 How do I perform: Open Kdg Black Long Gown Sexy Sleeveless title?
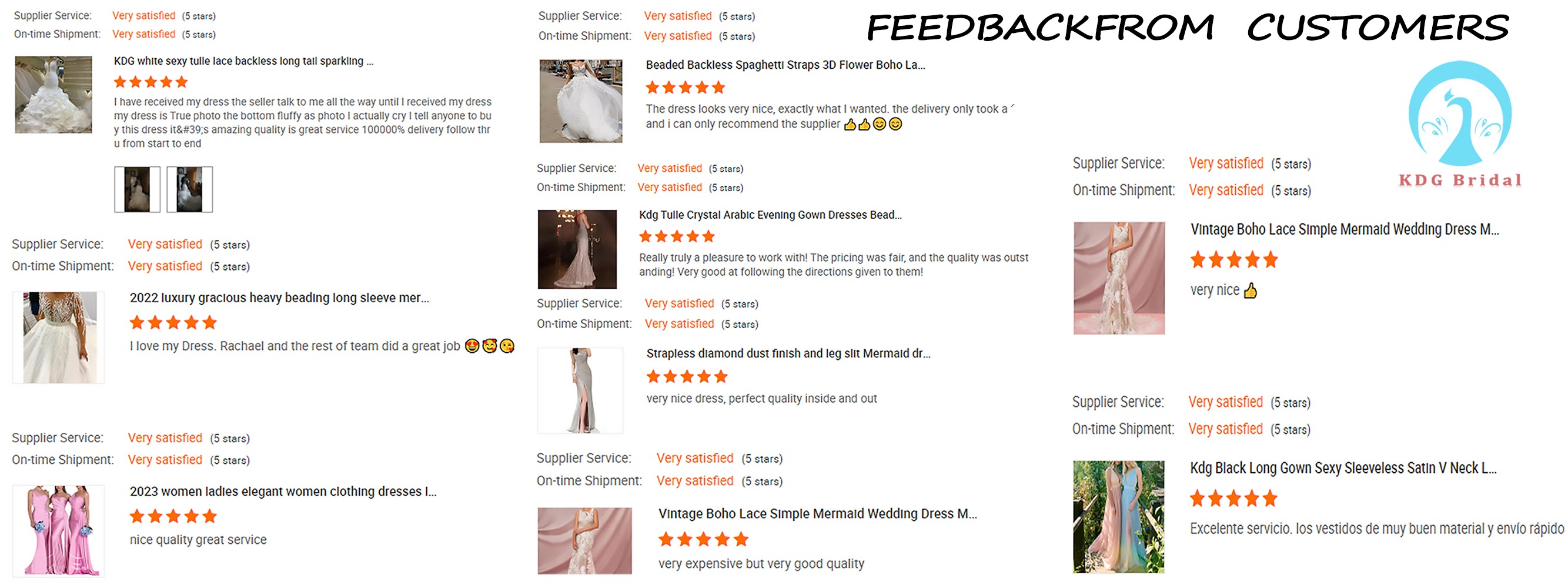click(x=1343, y=468)
